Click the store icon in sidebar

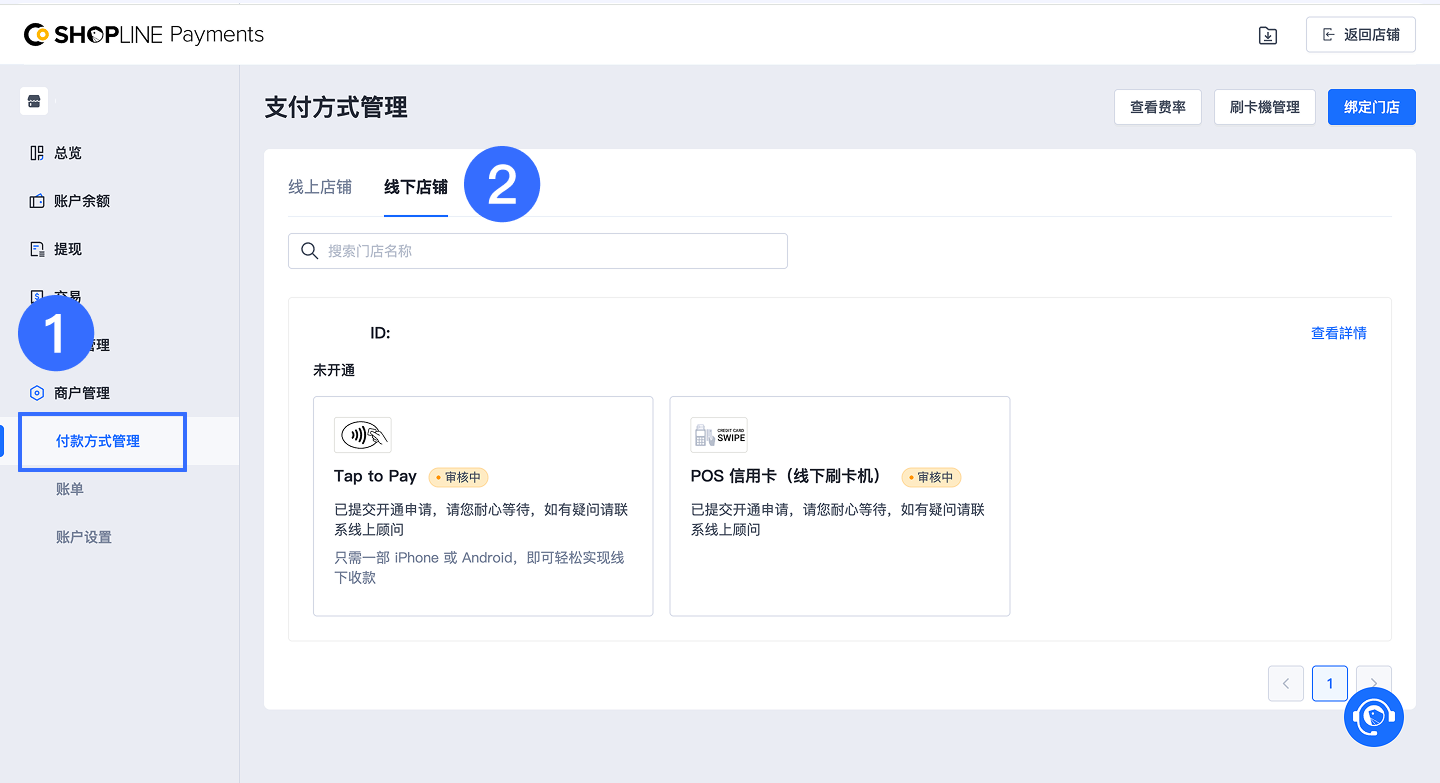pyautogui.click(x=34, y=101)
